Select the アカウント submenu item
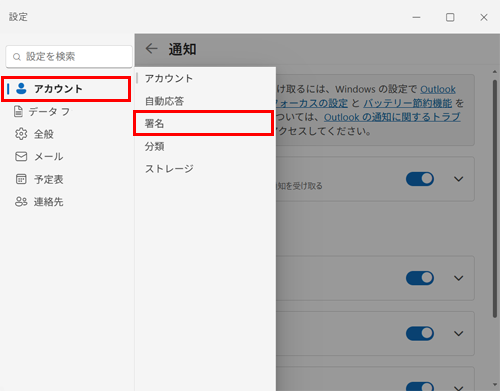 tap(205, 78)
